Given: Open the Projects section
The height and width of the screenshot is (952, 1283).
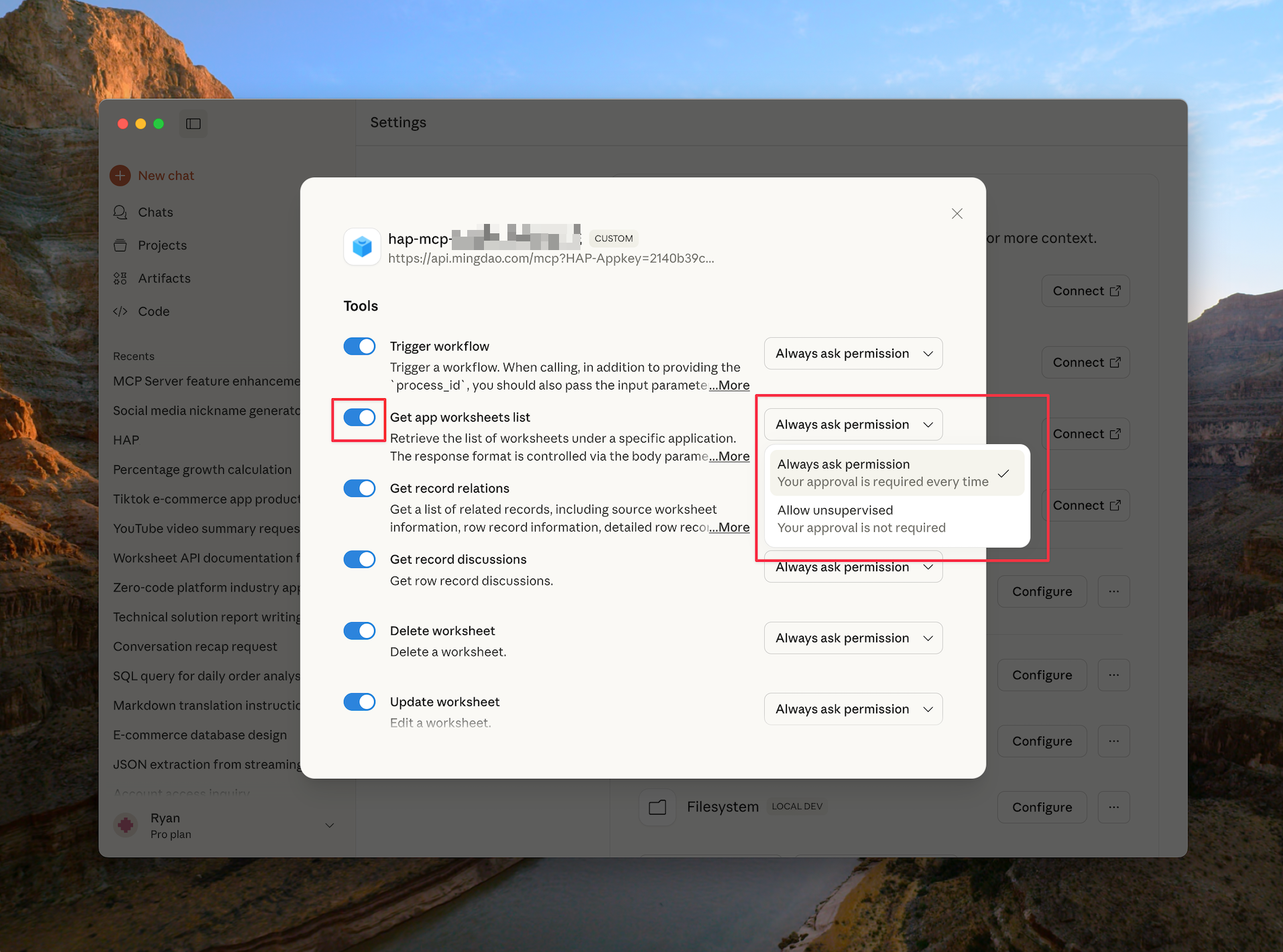Looking at the screenshot, I should click(x=162, y=245).
